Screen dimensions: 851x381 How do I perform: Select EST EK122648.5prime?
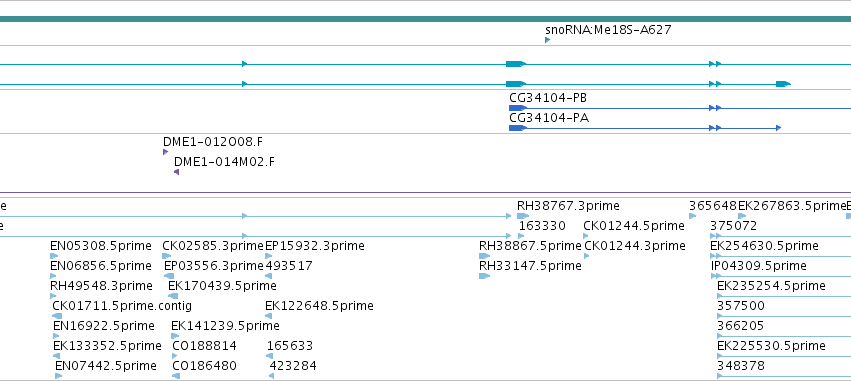coord(319,306)
